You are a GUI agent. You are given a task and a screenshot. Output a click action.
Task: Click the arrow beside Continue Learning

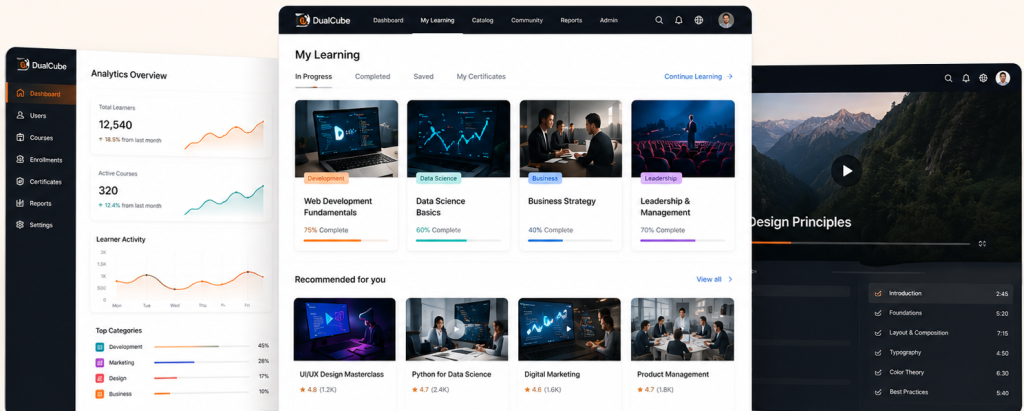(x=729, y=76)
